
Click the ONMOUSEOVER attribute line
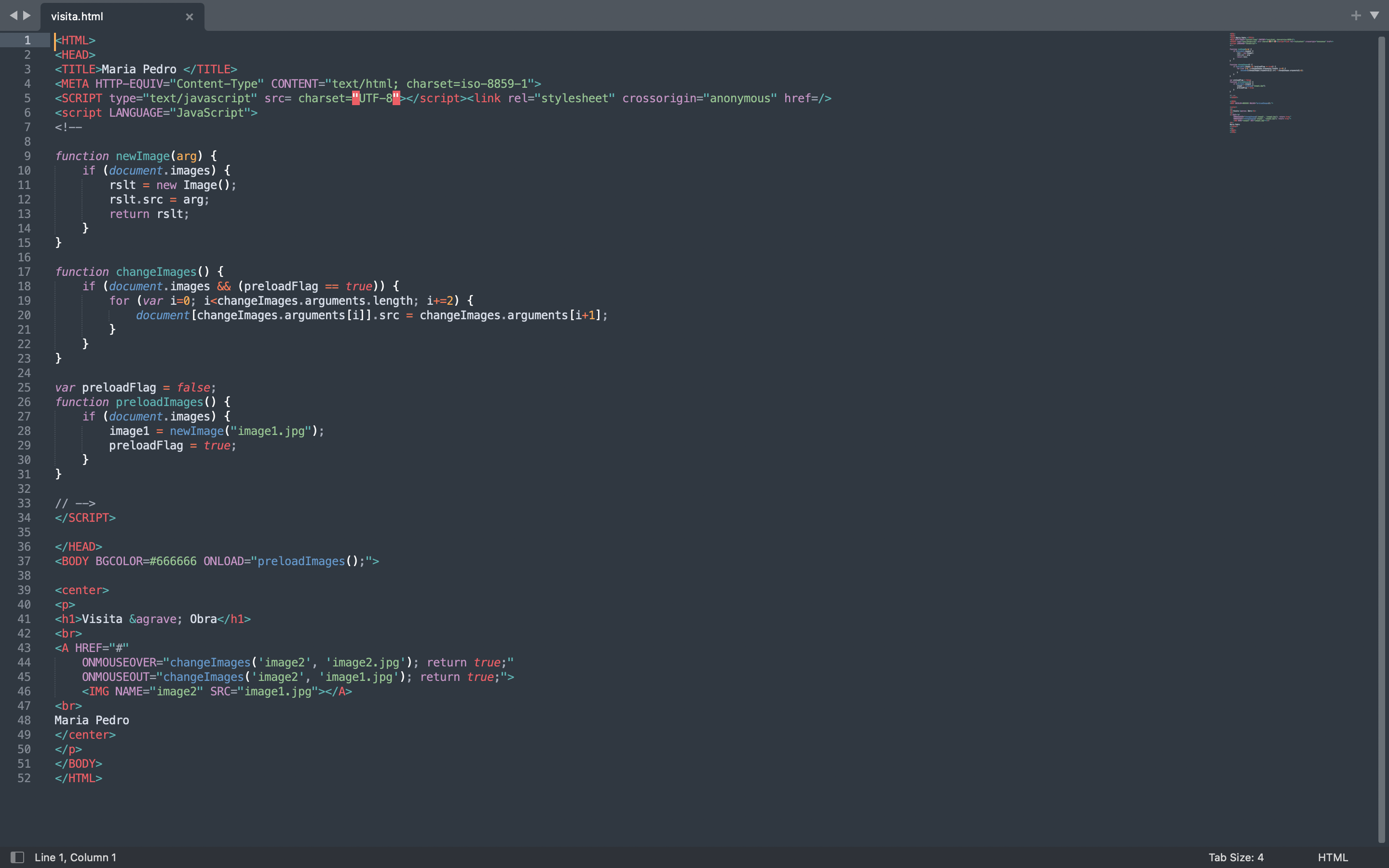(298, 663)
